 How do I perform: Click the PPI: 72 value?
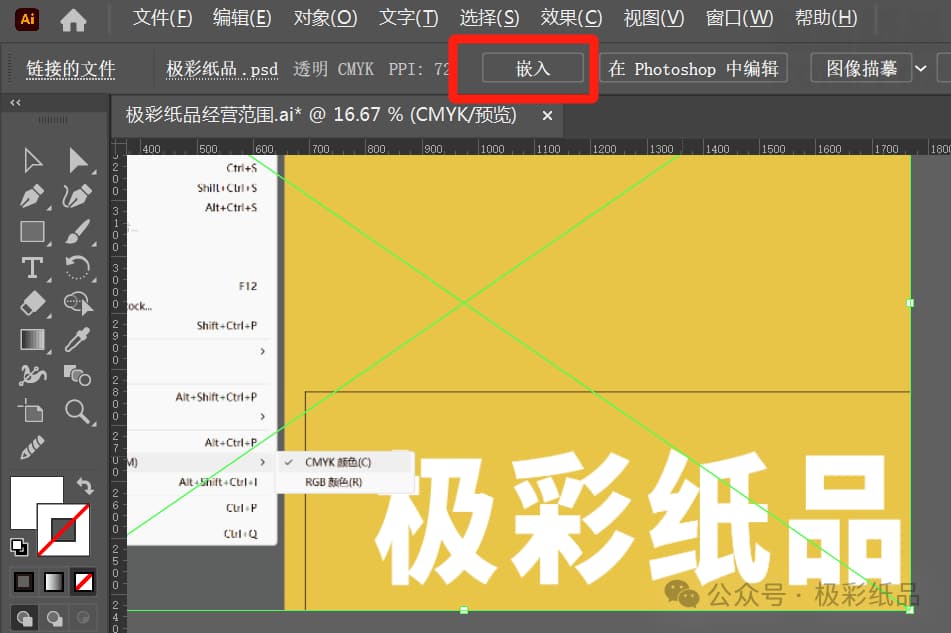coord(419,69)
